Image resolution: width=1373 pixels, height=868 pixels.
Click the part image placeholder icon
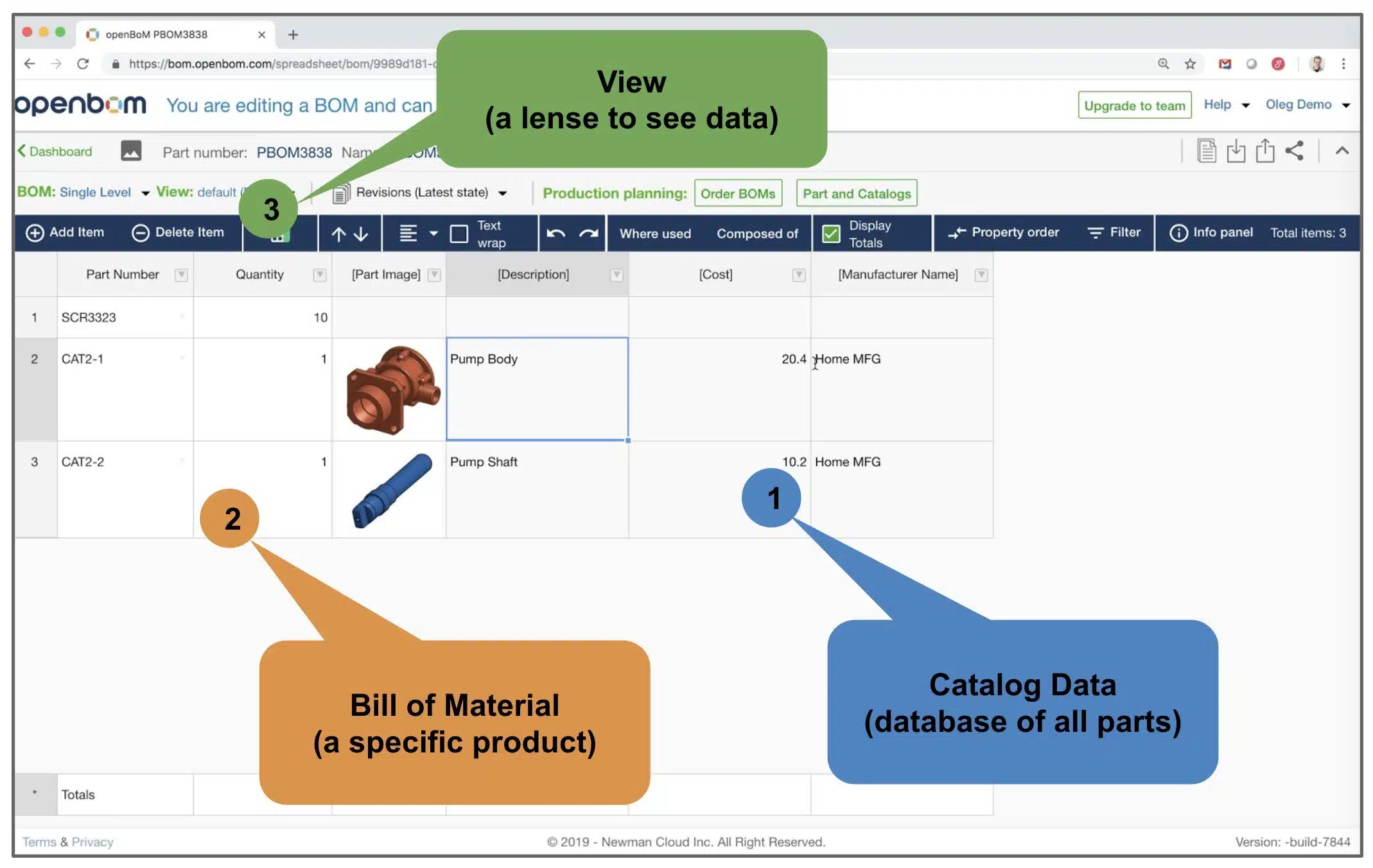[131, 151]
